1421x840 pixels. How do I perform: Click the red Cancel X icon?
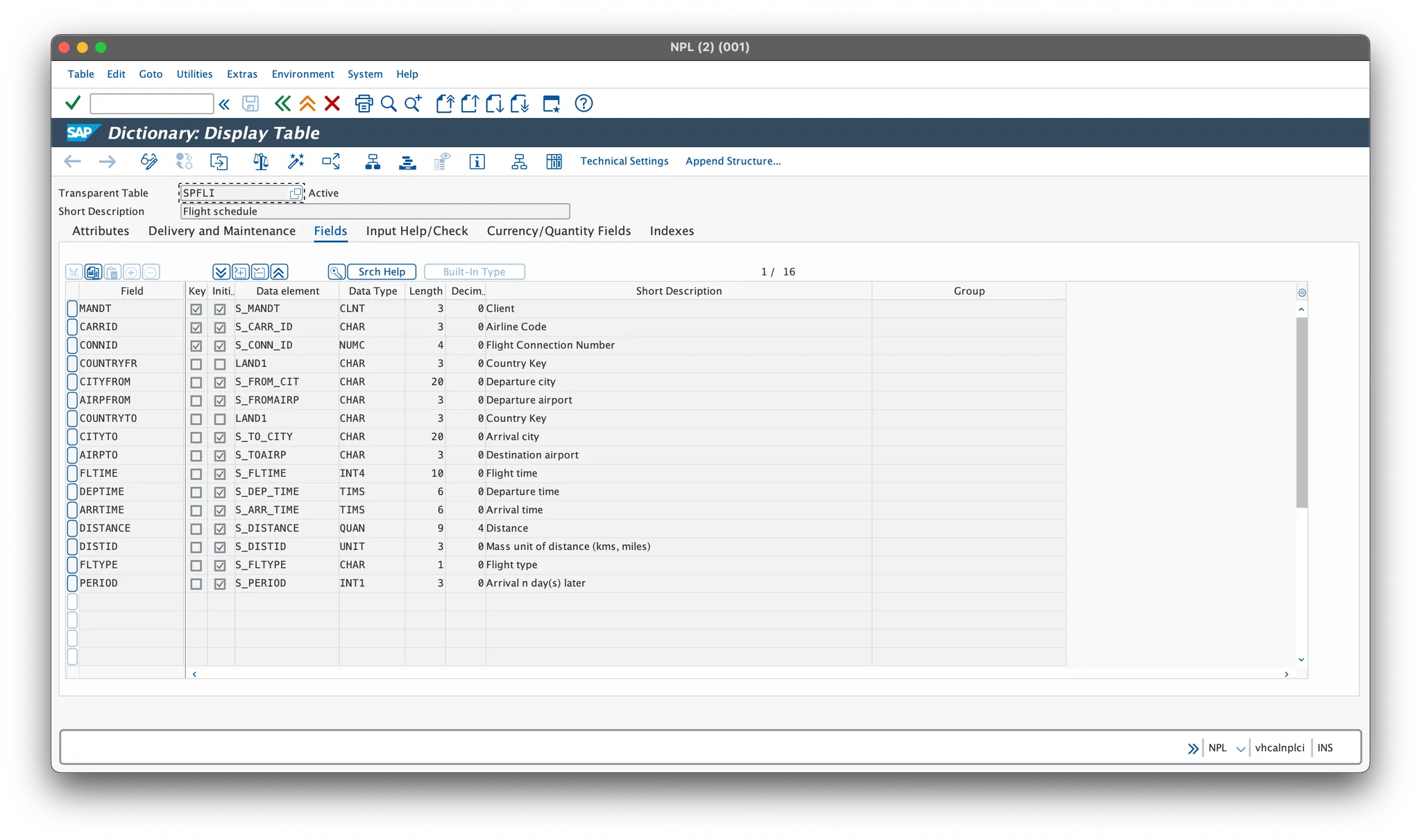click(332, 104)
